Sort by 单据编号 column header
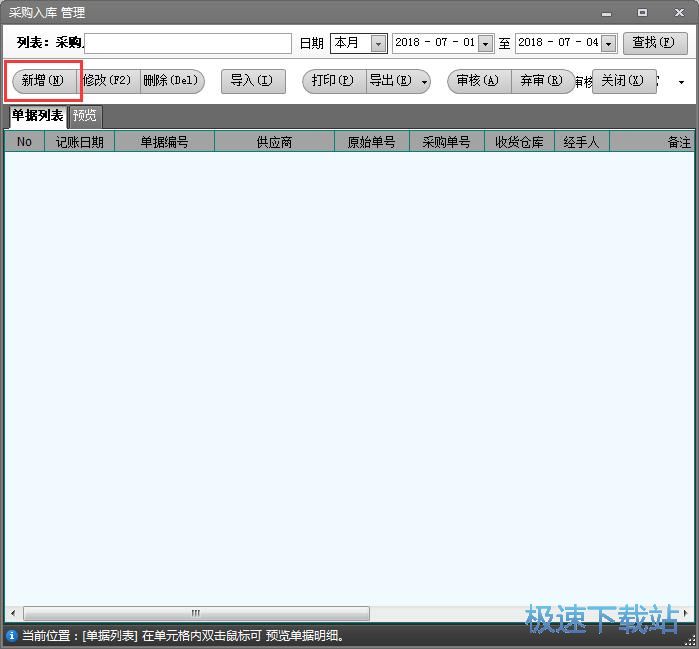Viewport: 699px width, 649px height. [164, 142]
